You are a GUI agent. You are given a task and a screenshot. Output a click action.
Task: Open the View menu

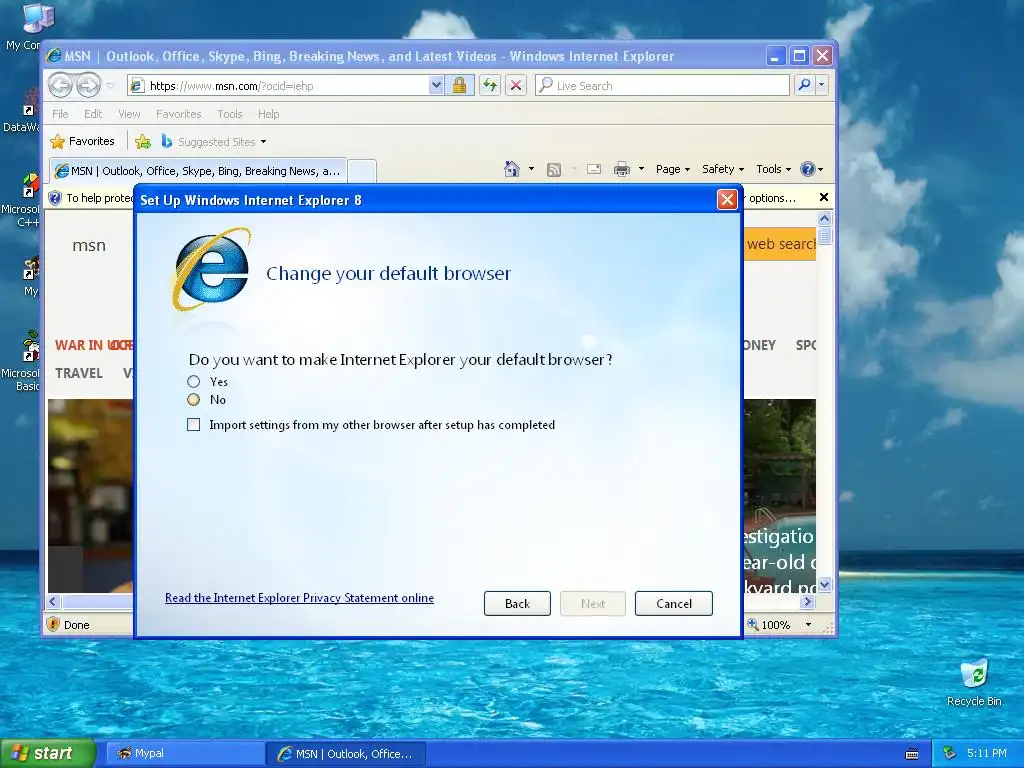coord(129,114)
